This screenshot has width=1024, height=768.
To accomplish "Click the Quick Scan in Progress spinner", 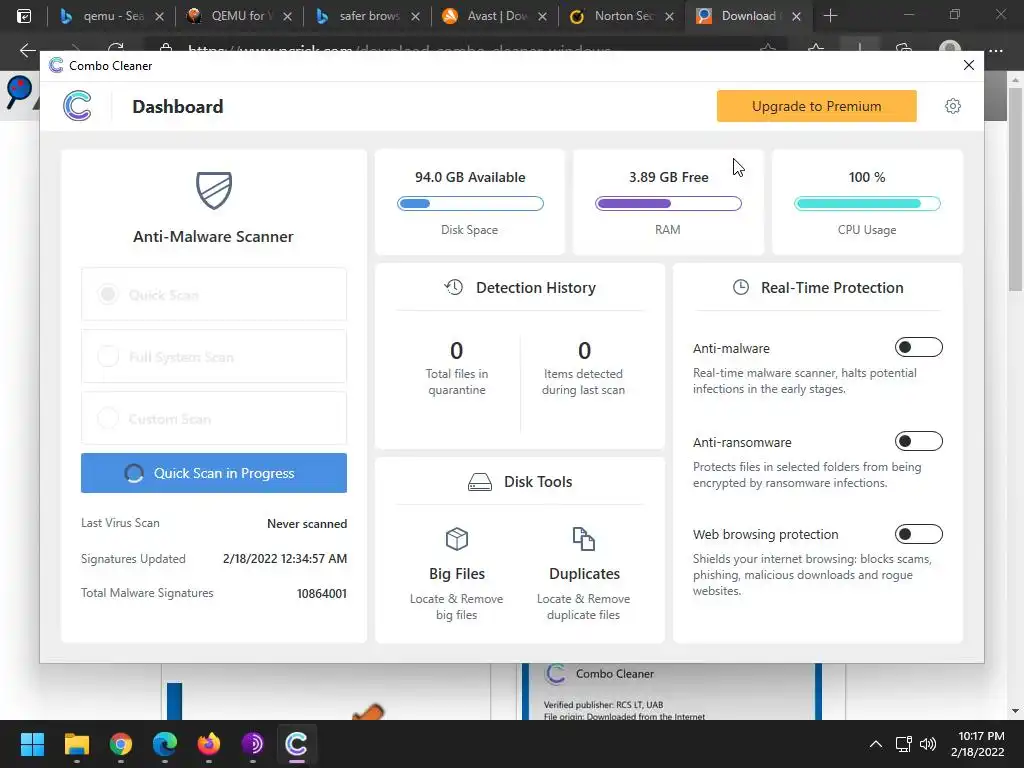I will click(x=134, y=473).
